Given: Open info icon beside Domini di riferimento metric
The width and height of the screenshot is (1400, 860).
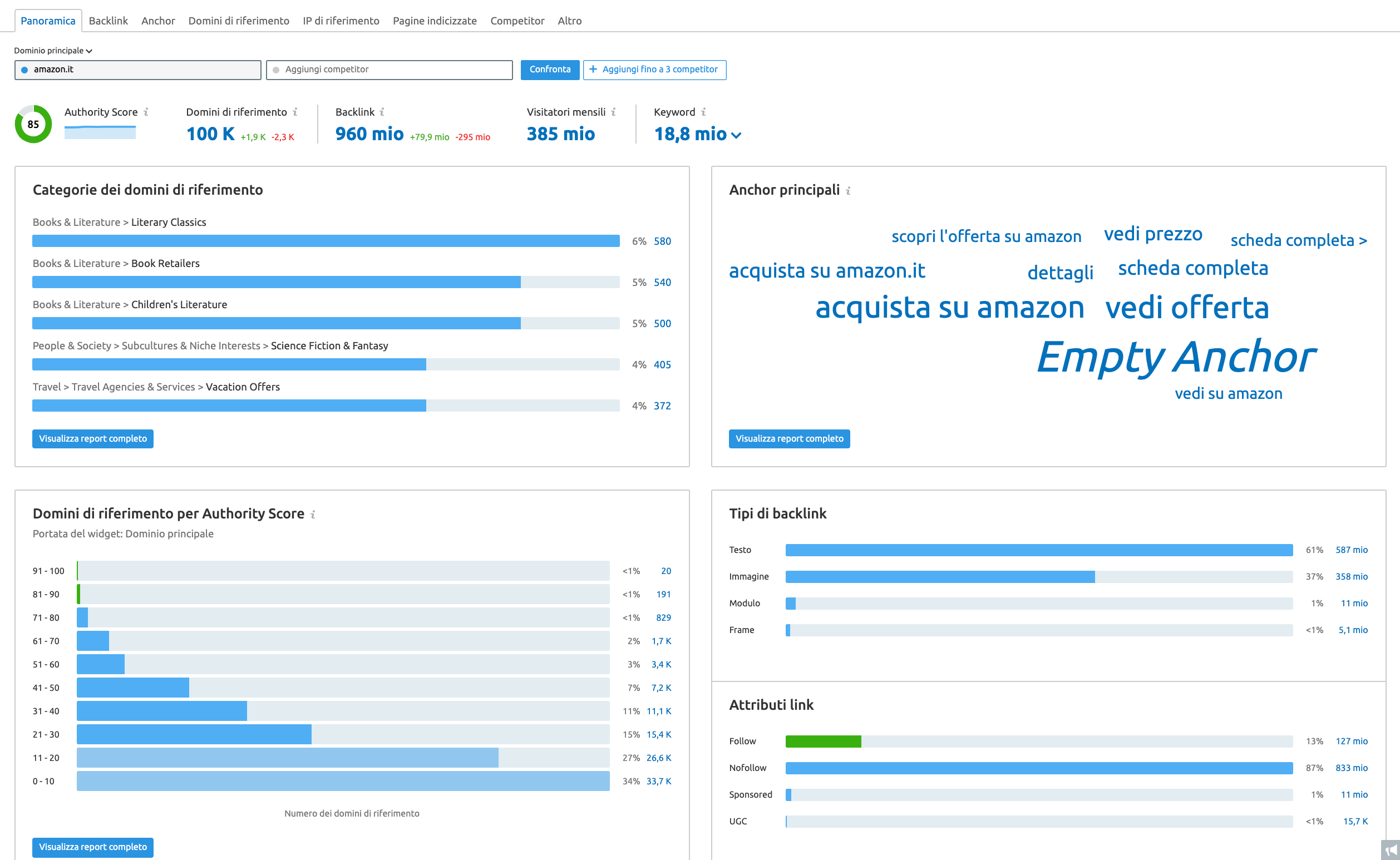Looking at the screenshot, I should pos(295,112).
